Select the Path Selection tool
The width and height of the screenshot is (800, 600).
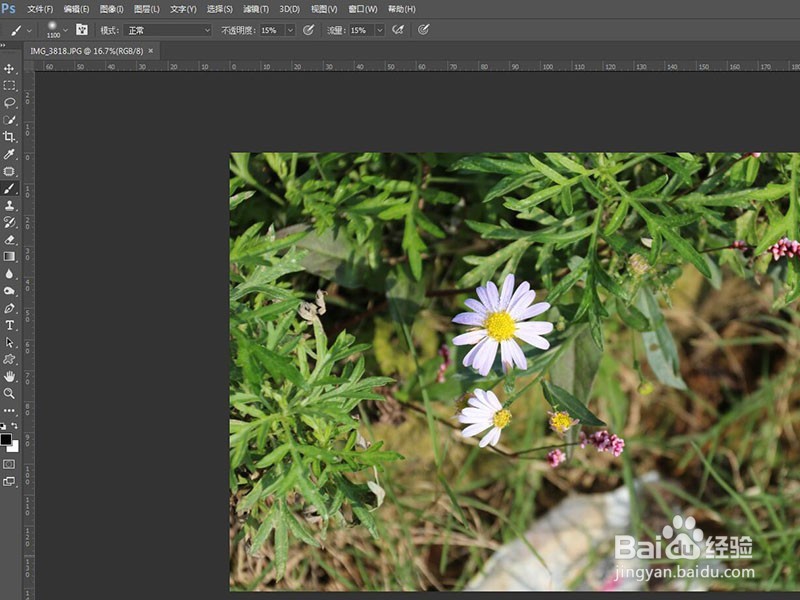coord(9,342)
